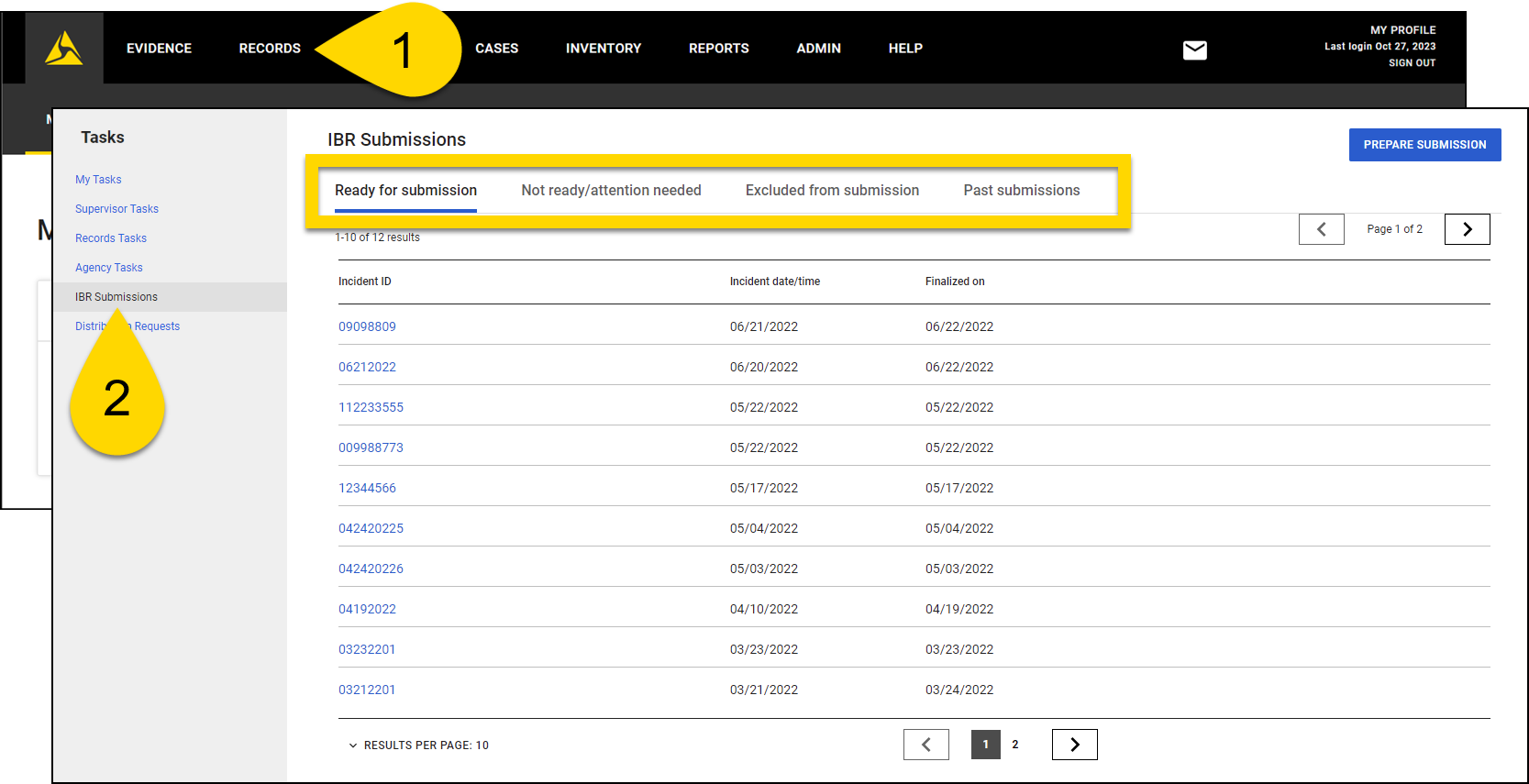Open the Inventory menu

tap(603, 49)
